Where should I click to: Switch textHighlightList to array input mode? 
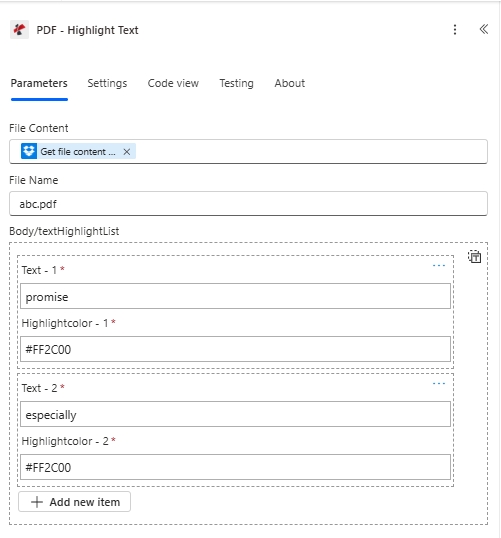pos(475,257)
